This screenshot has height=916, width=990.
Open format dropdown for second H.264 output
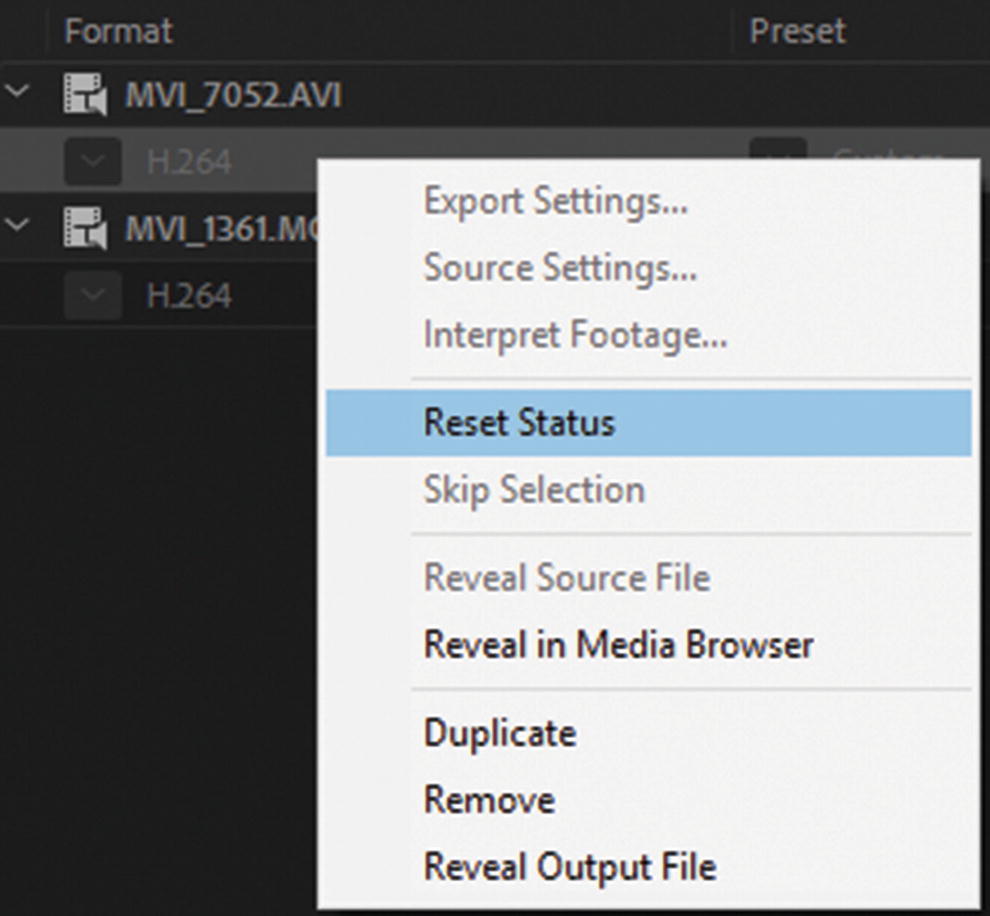coord(92,296)
